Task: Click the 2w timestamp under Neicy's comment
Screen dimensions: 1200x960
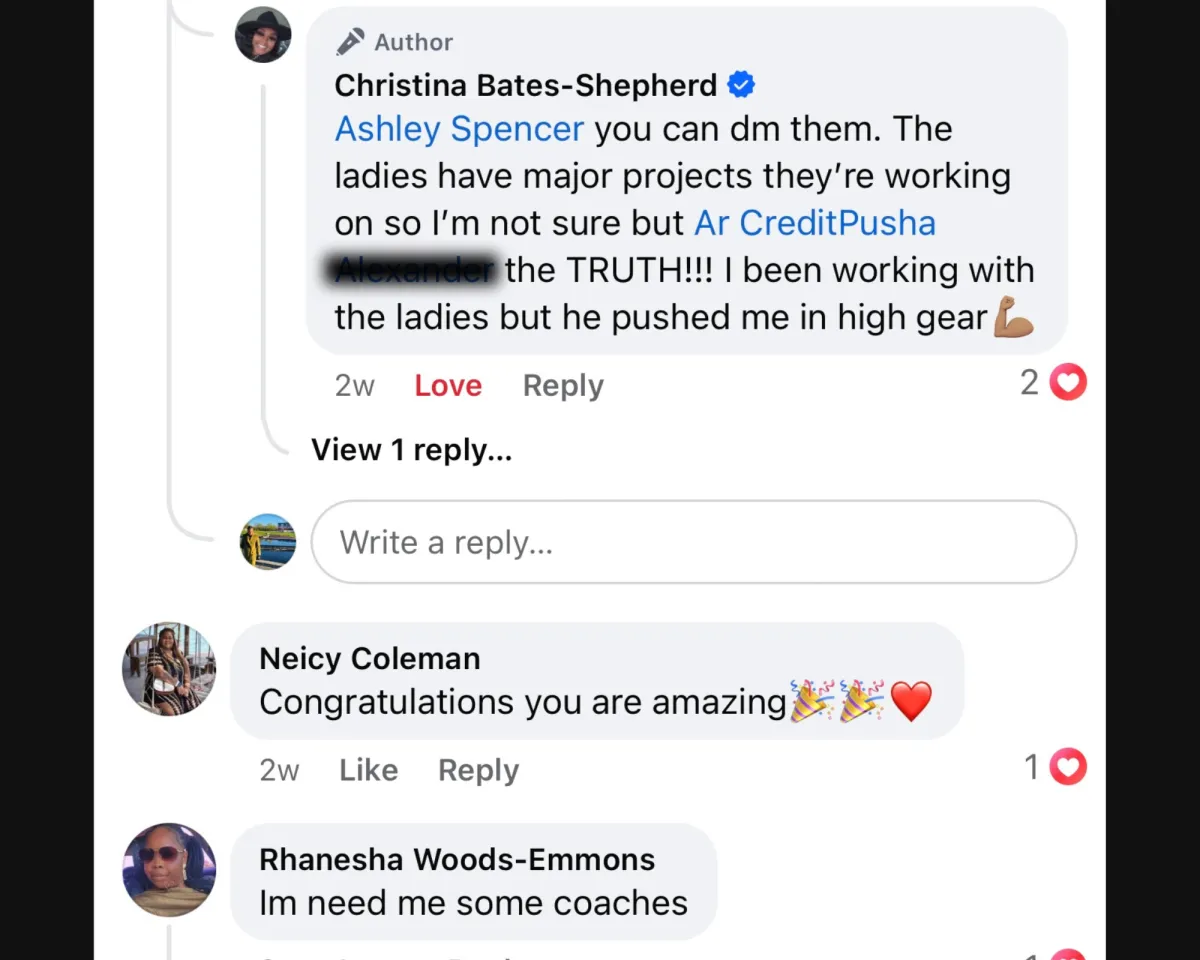Action: coord(279,770)
